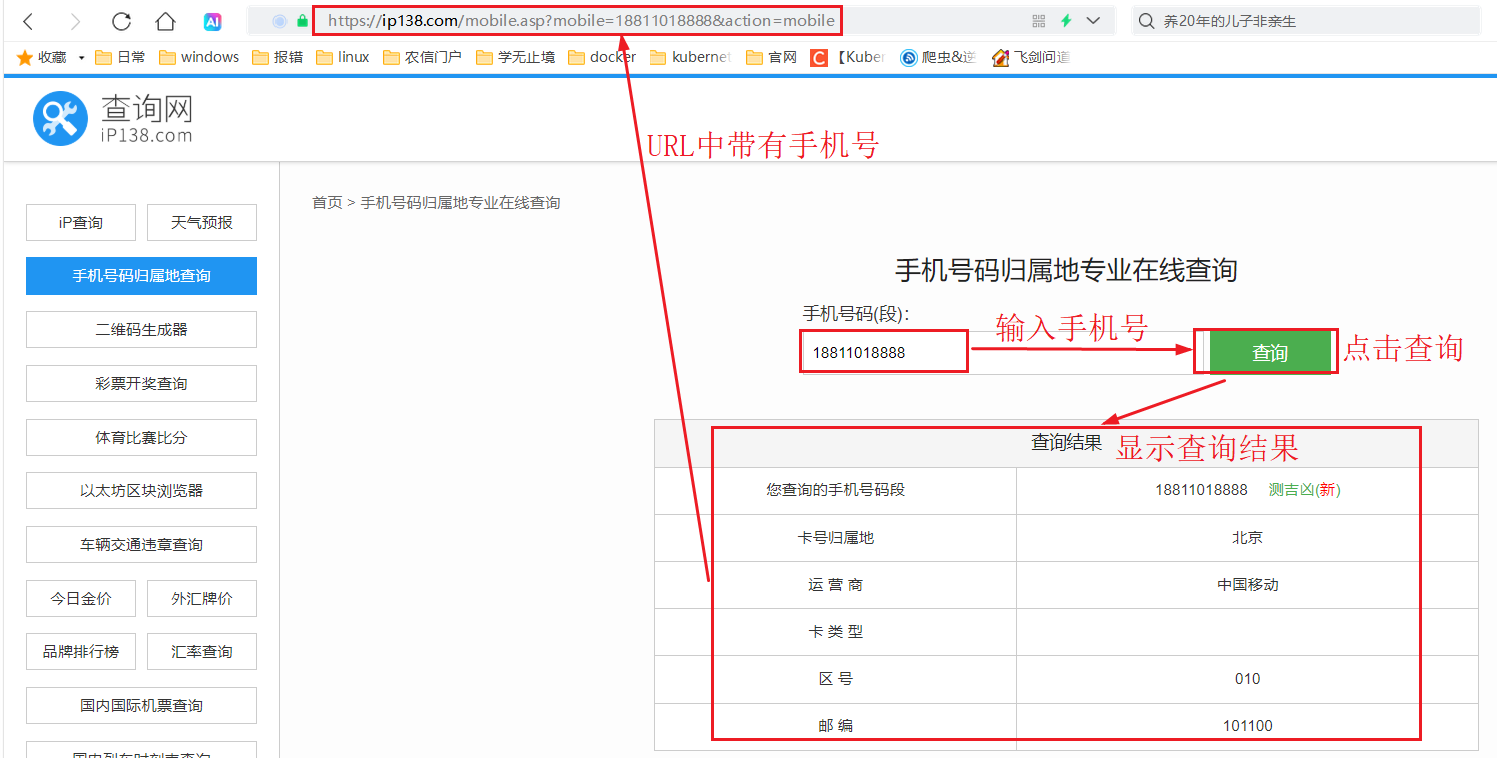This screenshot has width=1497, height=758.
Task: Click the phone number input field
Action: 1003,352
